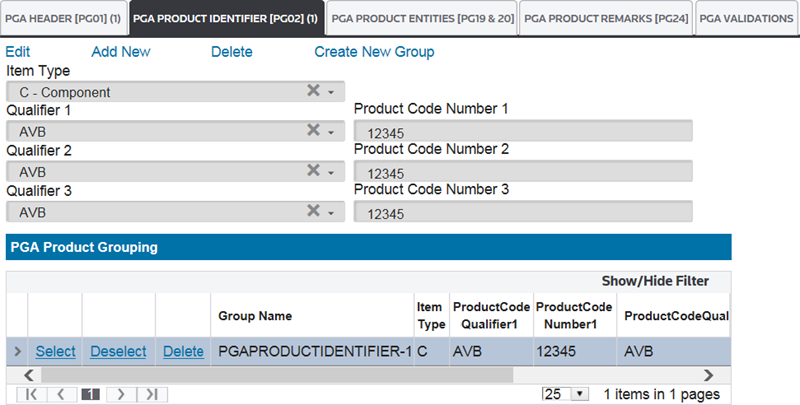Clear the Item Type selection with X
The height and width of the screenshot is (405, 800).
[x=313, y=91]
